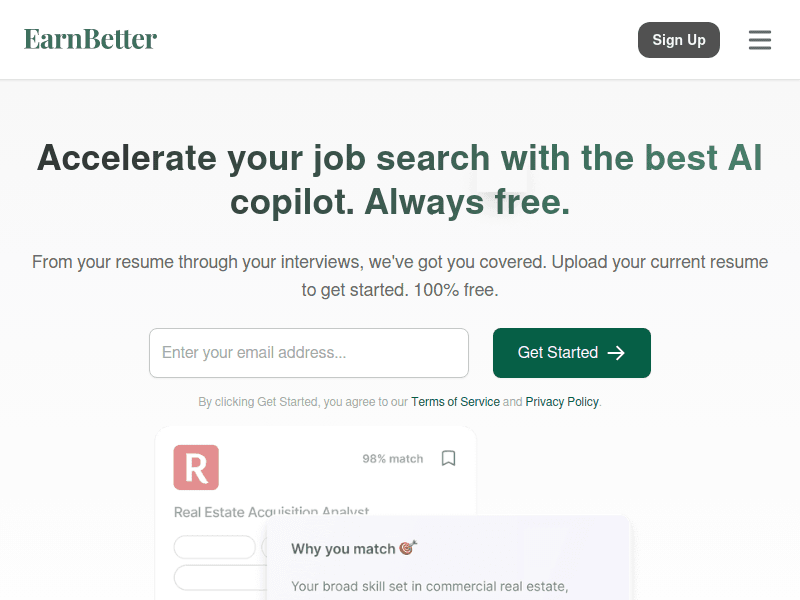Viewport: 800px width, 600px height.
Task: Click the red R company logo
Action: (196, 467)
